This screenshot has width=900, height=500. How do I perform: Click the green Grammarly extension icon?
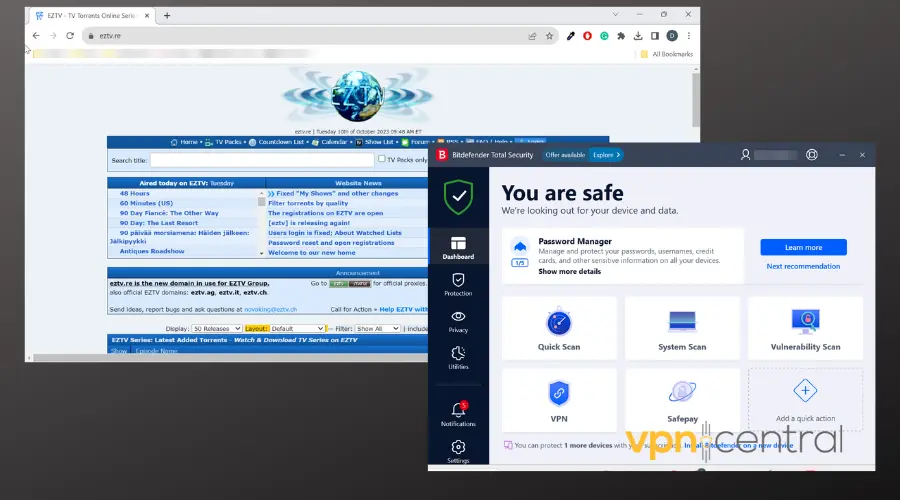[604, 36]
